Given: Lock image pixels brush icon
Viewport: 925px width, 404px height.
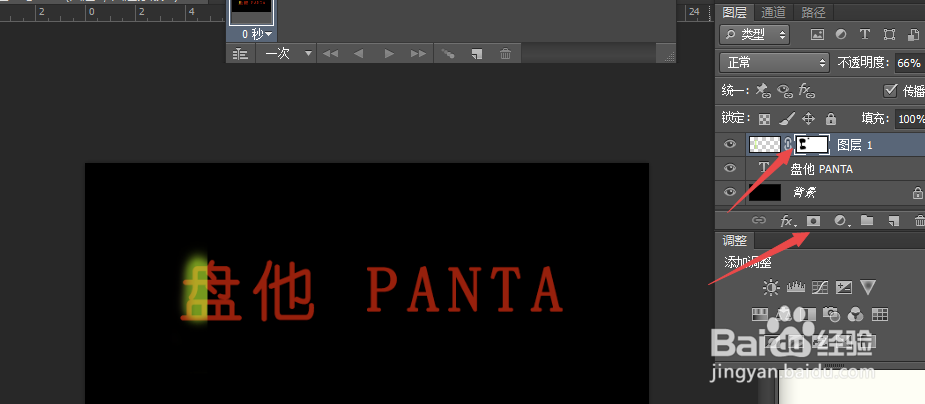Looking at the screenshot, I should [786, 119].
